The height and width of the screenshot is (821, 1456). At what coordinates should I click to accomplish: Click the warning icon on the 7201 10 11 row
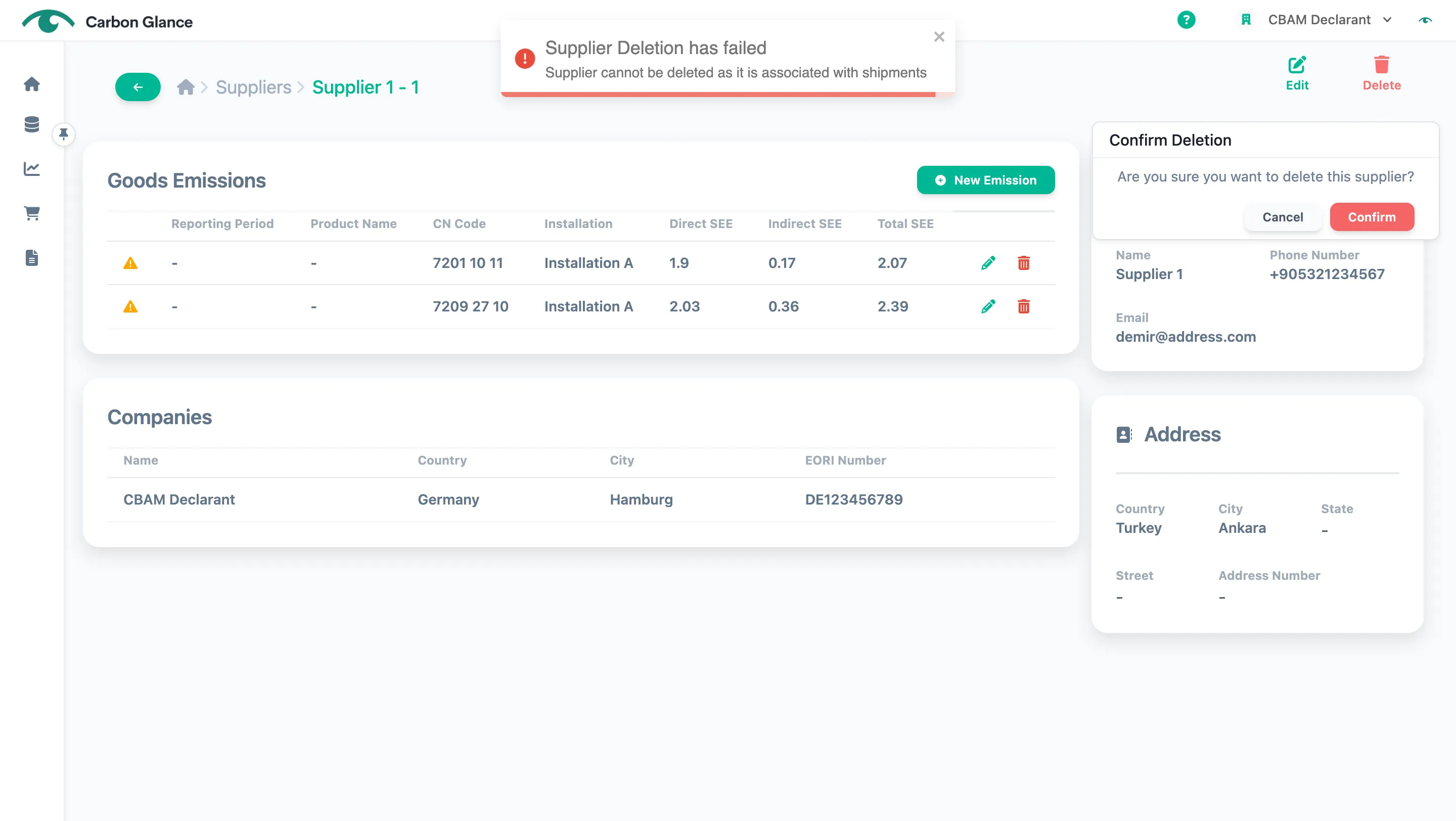tap(130, 263)
